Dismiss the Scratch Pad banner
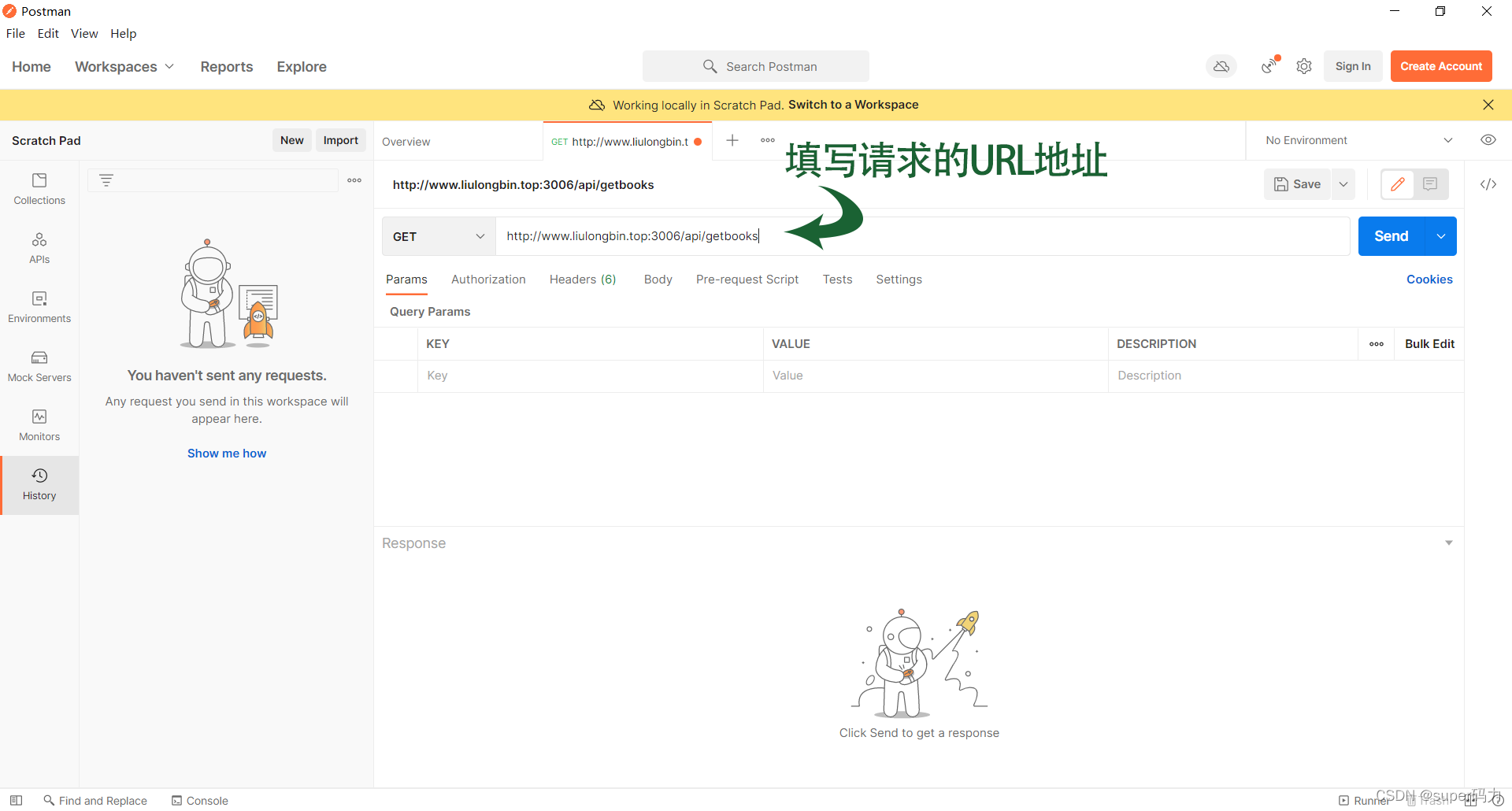 [x=1488, y=105]
